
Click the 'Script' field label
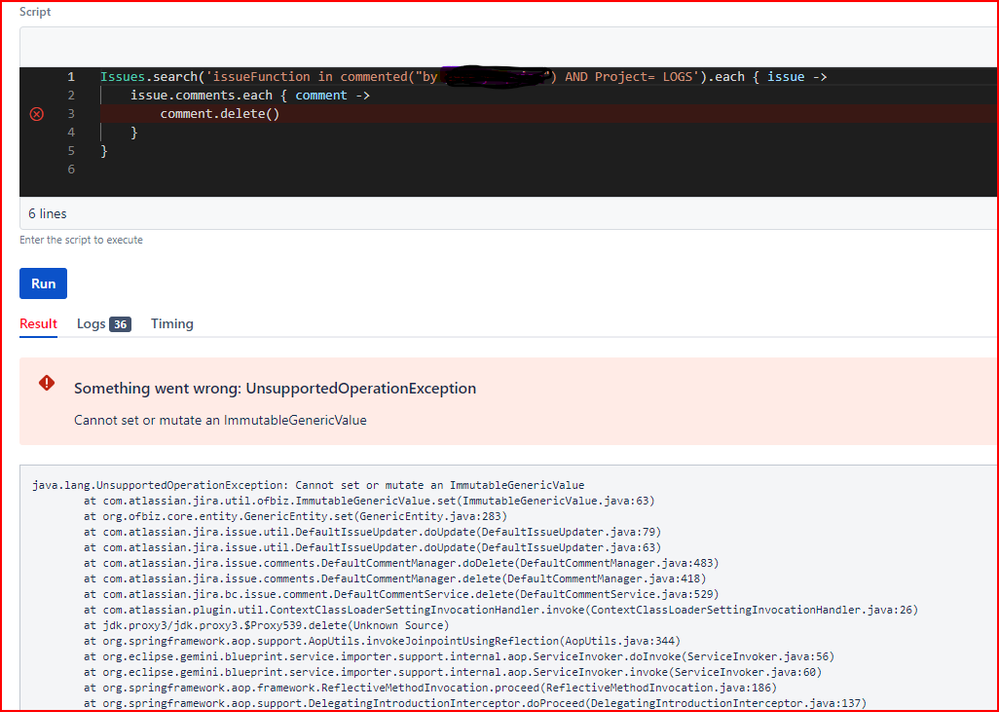point(35,12)
